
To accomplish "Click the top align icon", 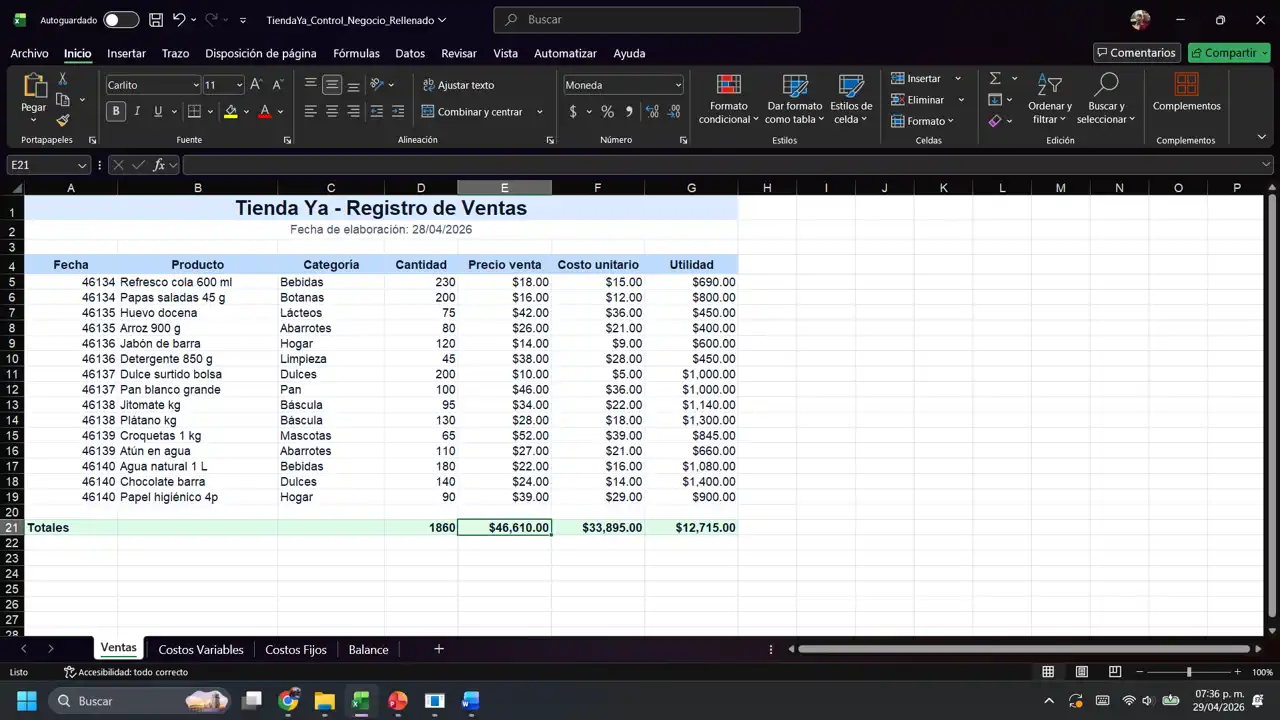I will pyautogui.click(x=310, y=85).
